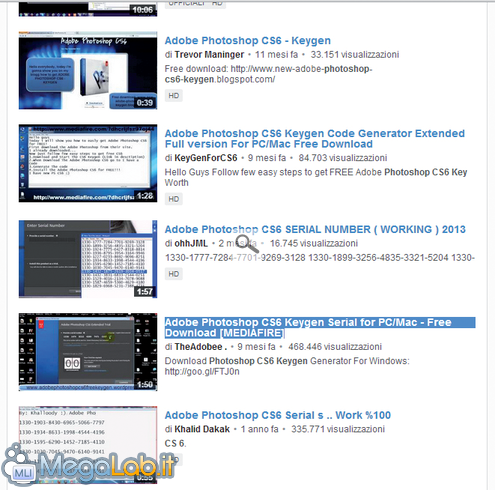Click the HD badge under KeyGenForCS6 video

(174, 199)
